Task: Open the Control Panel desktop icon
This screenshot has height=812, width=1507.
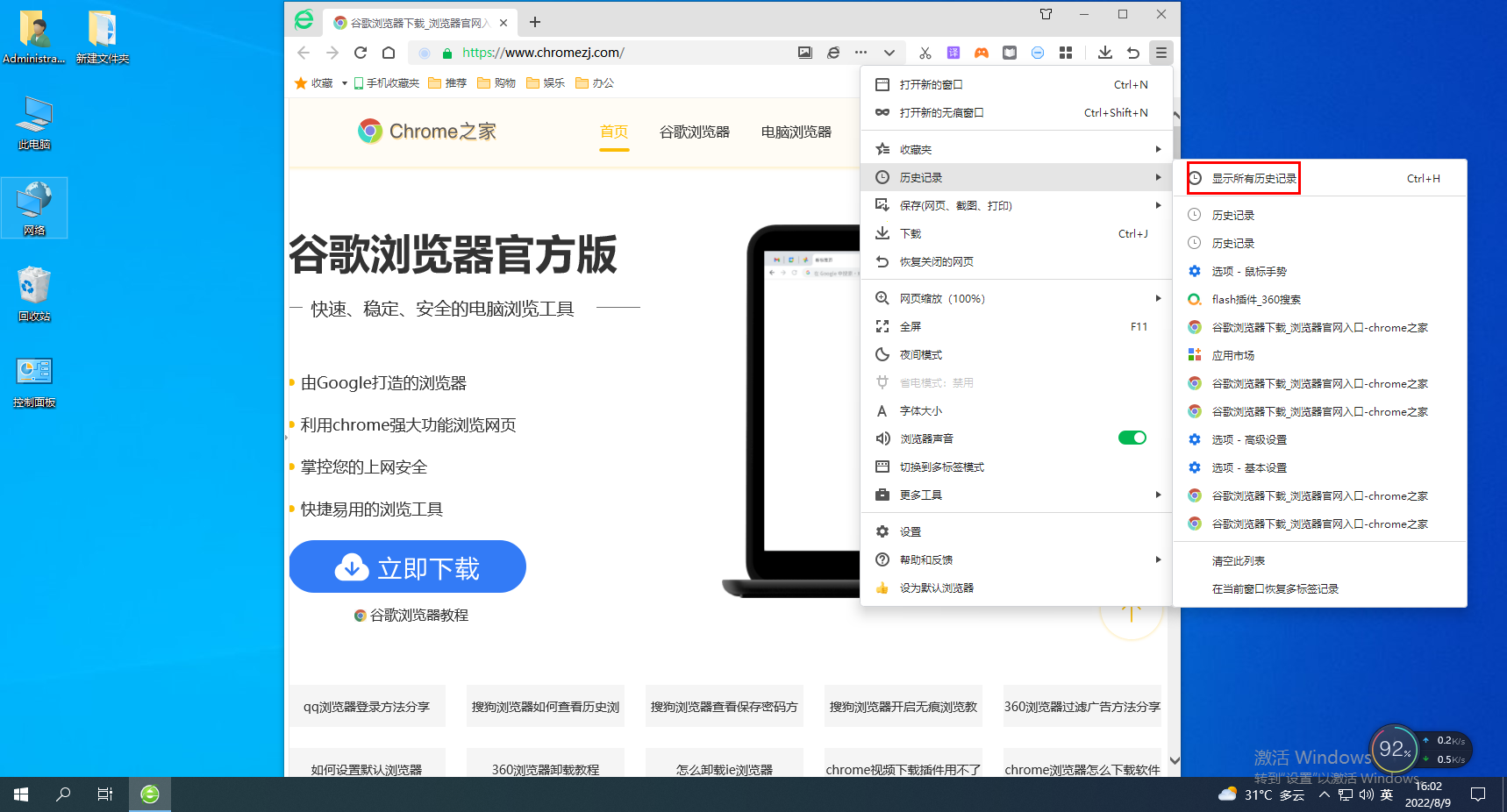Action: pyautogui.click(x=34, y=382)
